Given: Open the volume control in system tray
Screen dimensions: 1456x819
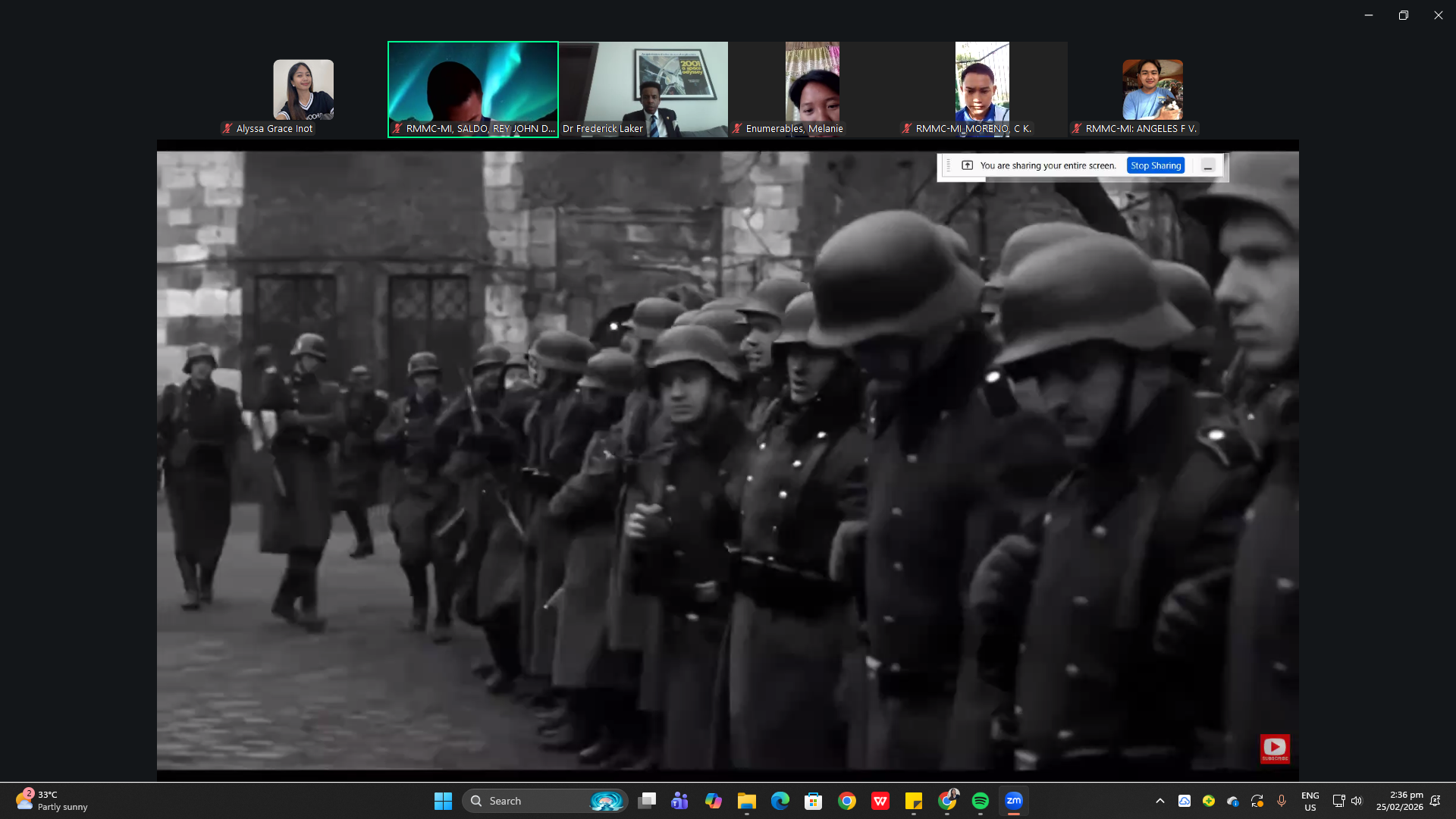Looking at the screenshot, I should [1357, 801].
